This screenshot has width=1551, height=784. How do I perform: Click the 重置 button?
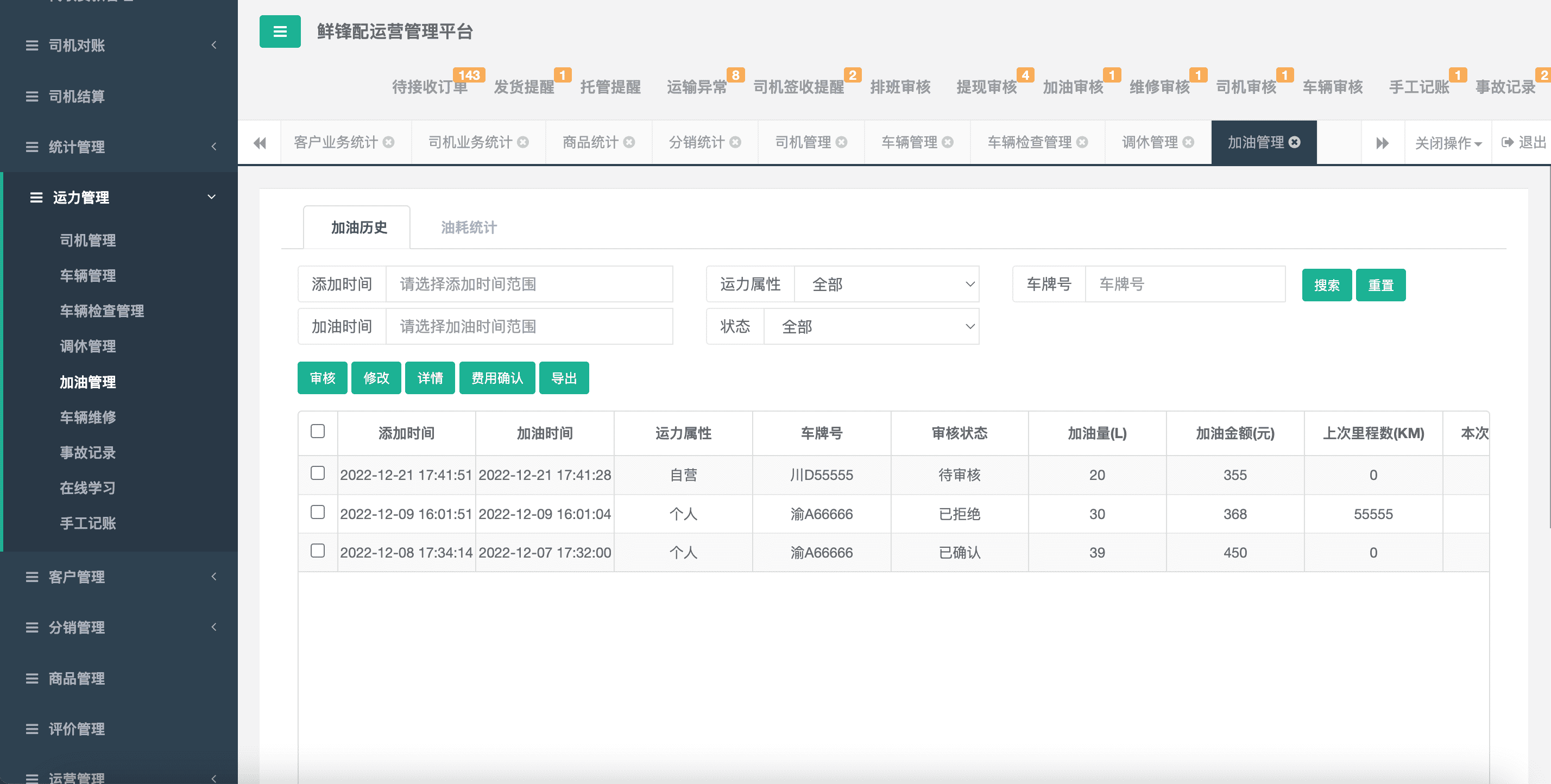pyautogui.click(x=1380, y=285)
